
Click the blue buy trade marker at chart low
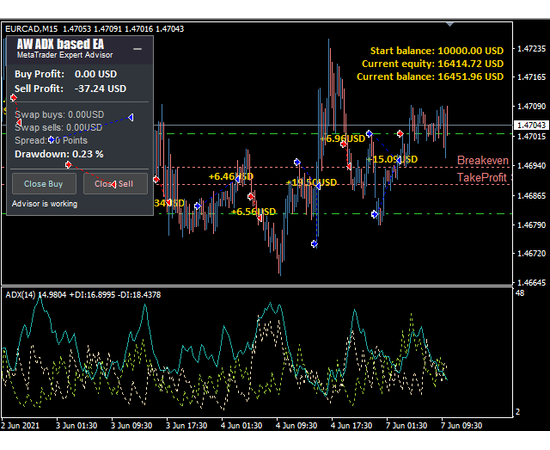[315, 244]
